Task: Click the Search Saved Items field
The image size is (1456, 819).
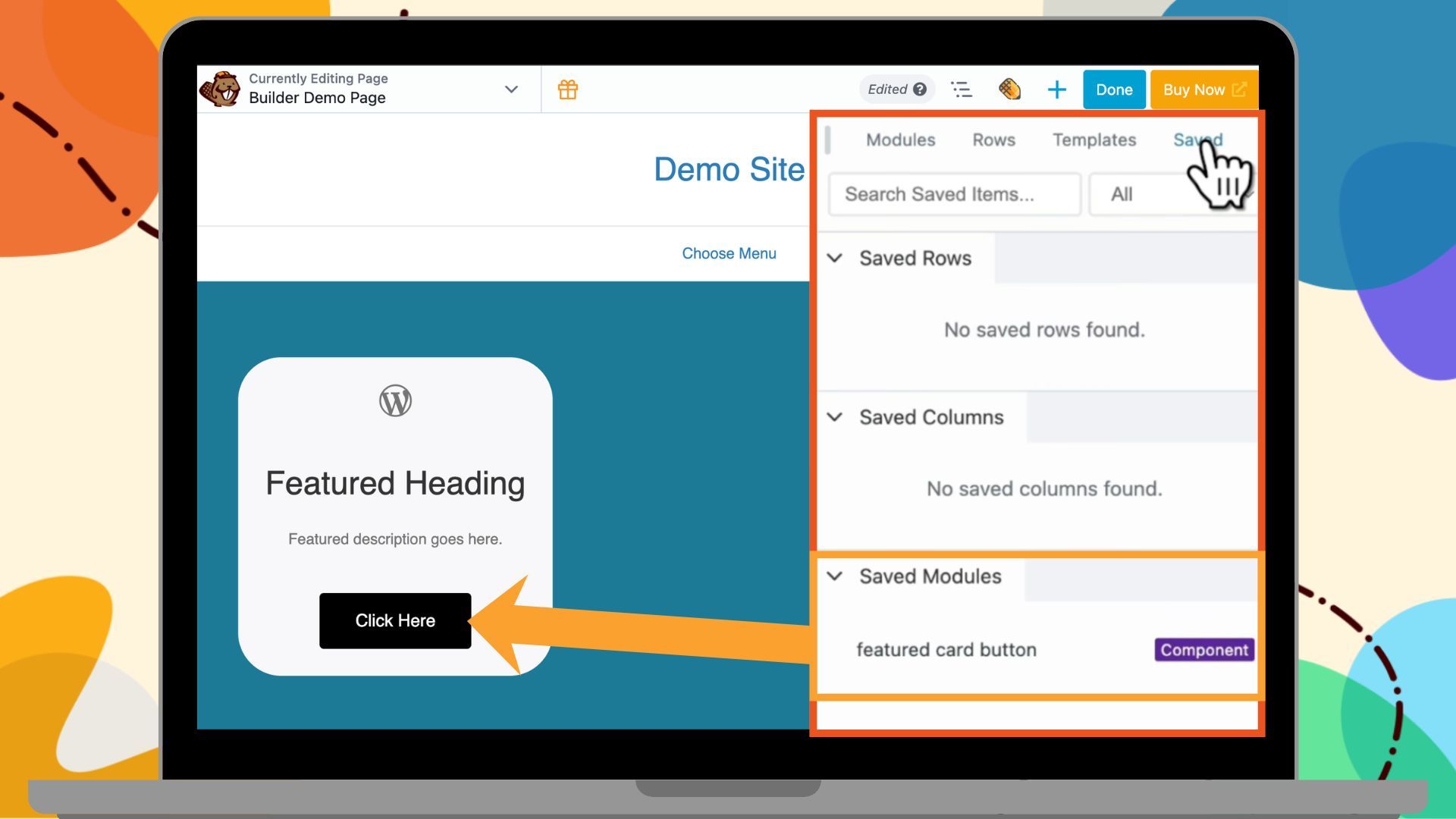Action: tap(954, 194)
